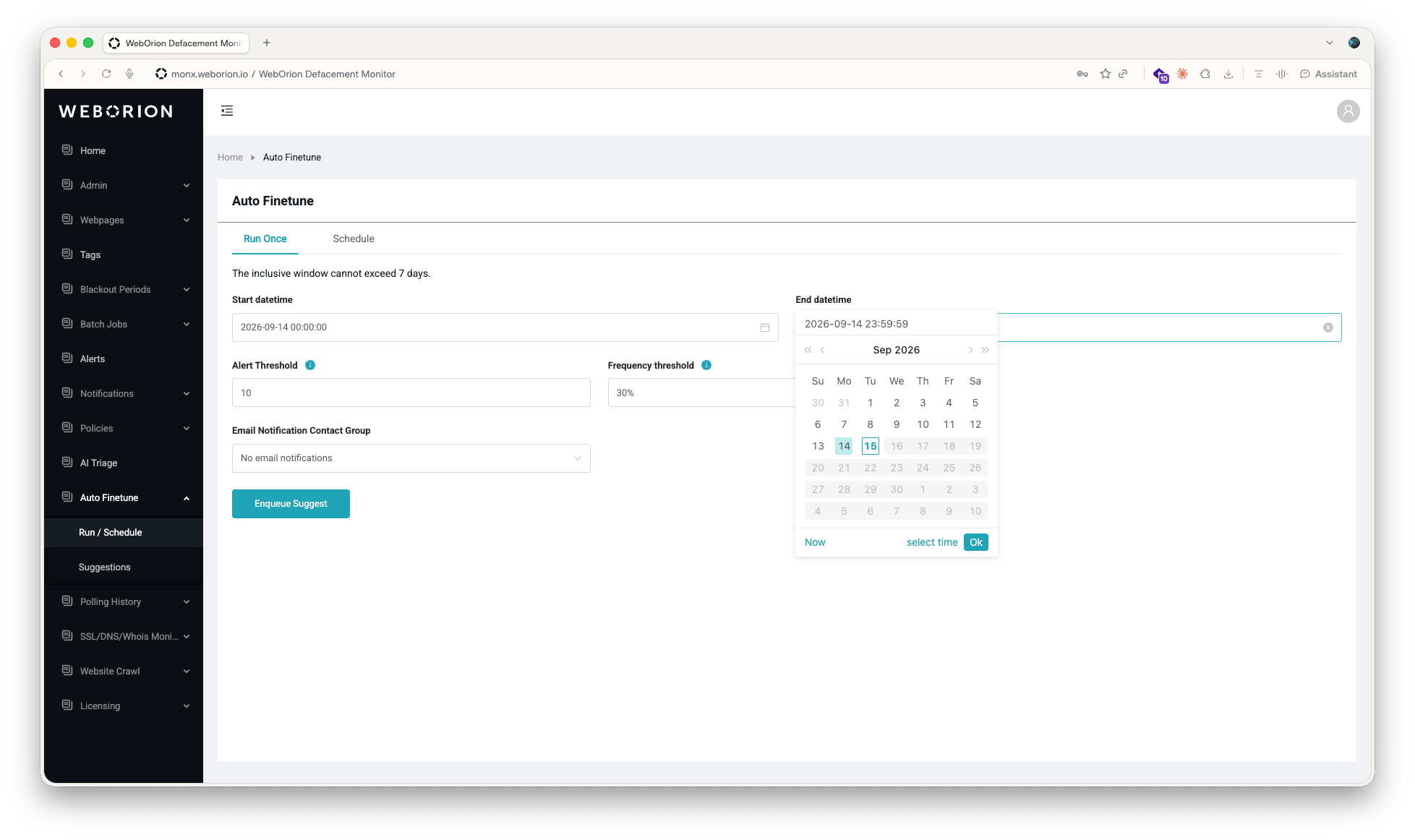Expand the Webpages sidebar menu
Viewport: 1415px width, 840px height.
pos(124,220)
